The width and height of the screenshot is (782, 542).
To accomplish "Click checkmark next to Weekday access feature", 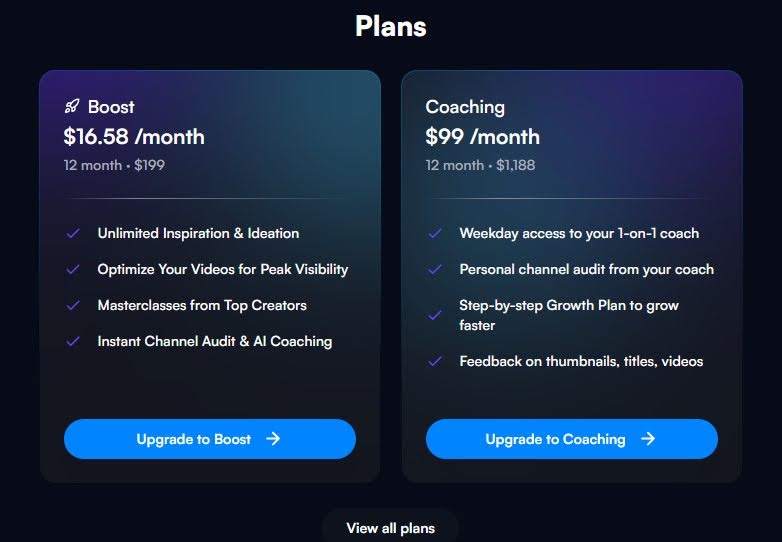I will coord(434,233).
